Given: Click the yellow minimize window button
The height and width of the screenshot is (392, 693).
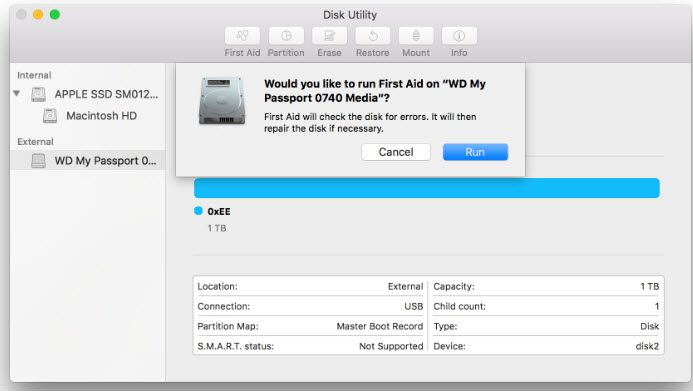Looking at the screenshot, I should [38, 15].
